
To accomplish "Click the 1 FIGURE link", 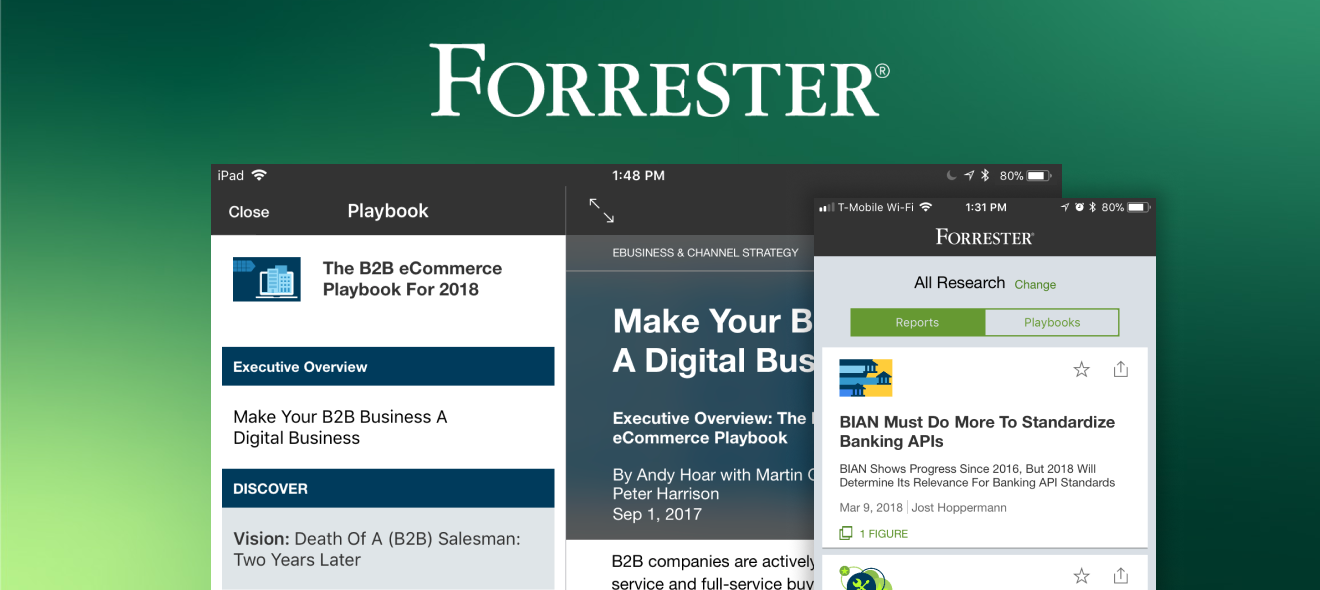I will click(x=884, y=533).
